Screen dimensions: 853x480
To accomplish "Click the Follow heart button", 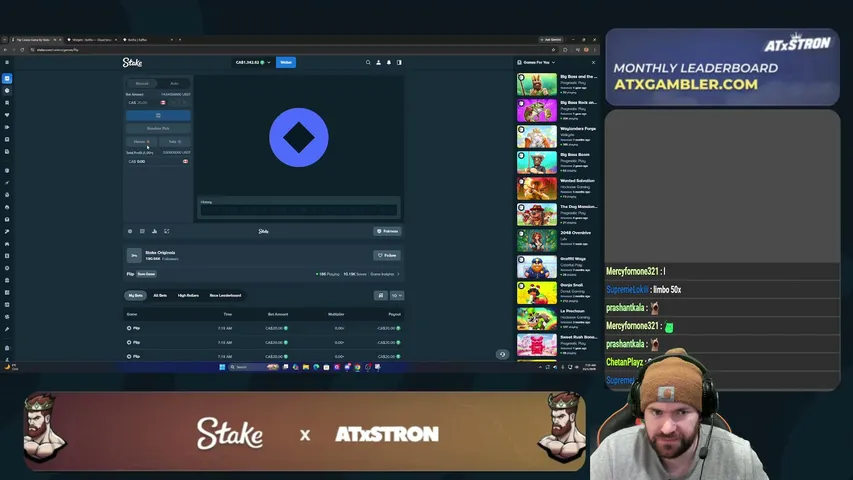I will (387, 255).
